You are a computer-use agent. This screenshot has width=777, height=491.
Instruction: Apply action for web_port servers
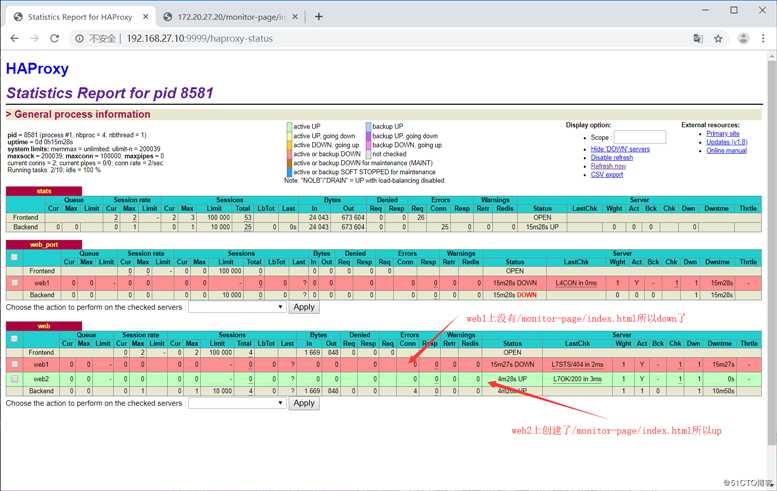pos(304,307)
